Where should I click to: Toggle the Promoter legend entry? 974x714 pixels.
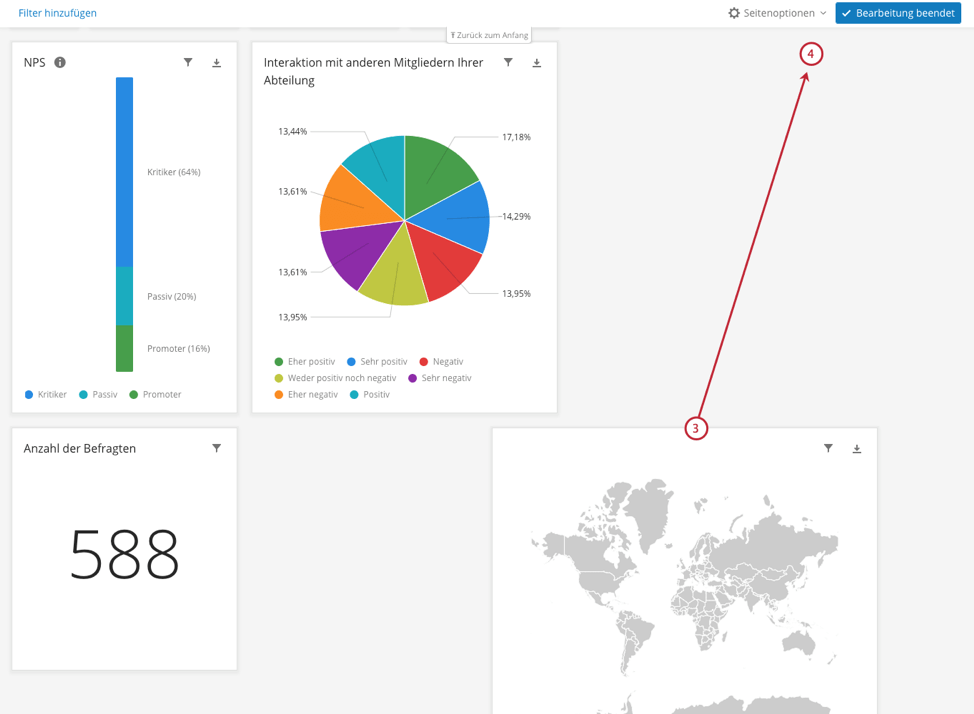(x=155, y=395)
